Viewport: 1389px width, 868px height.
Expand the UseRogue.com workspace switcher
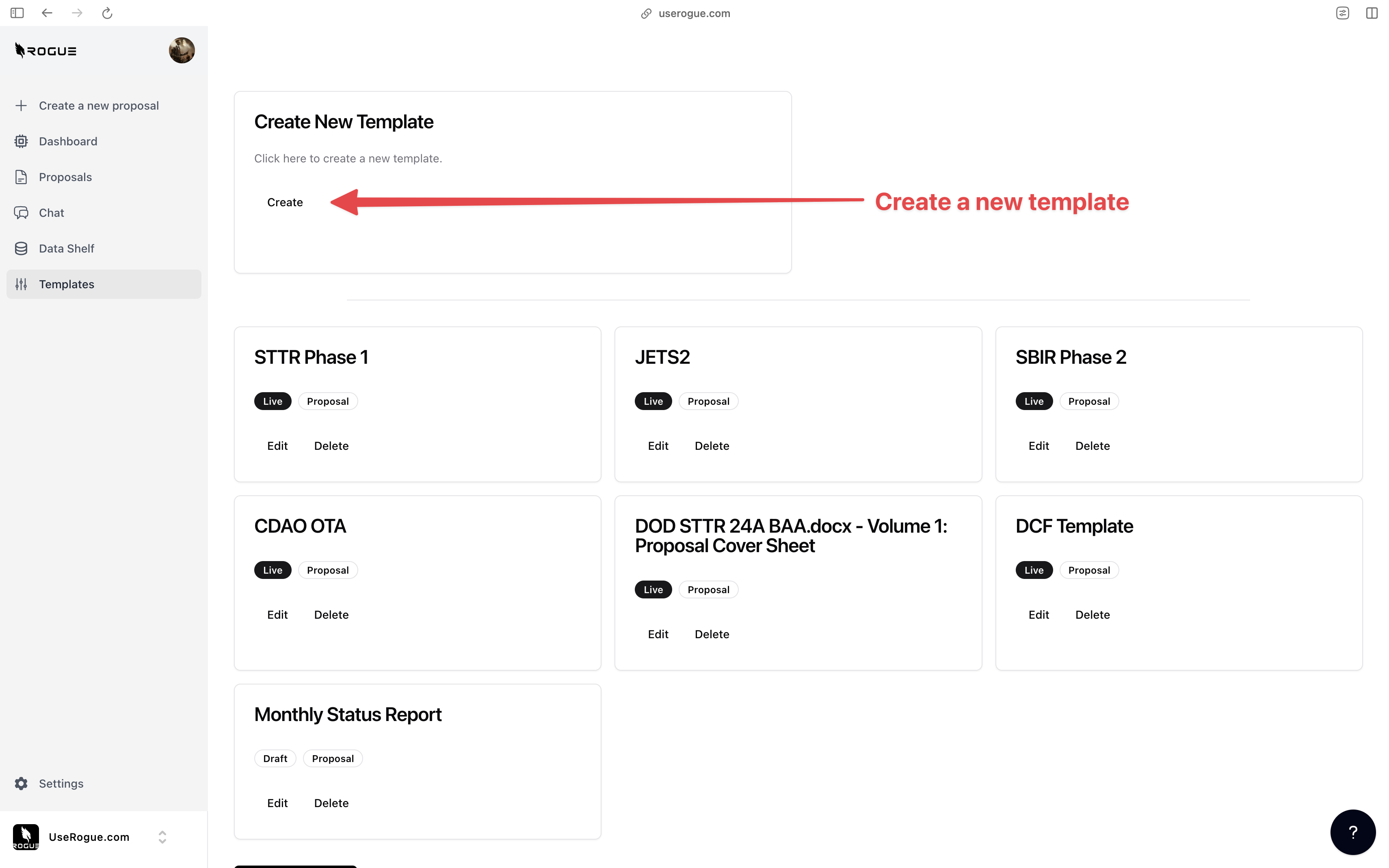click(x=162, y=837)
